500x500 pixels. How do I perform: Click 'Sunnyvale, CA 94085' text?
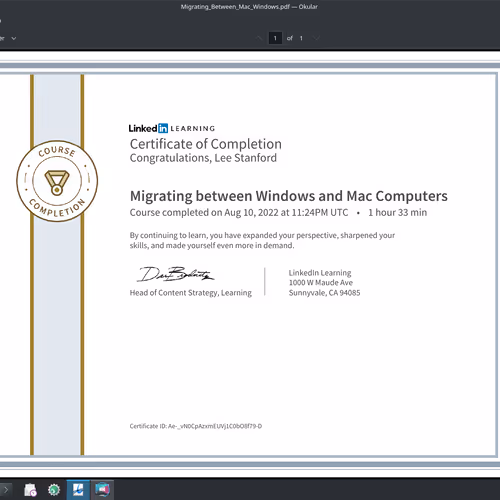[x=324, y=293]
